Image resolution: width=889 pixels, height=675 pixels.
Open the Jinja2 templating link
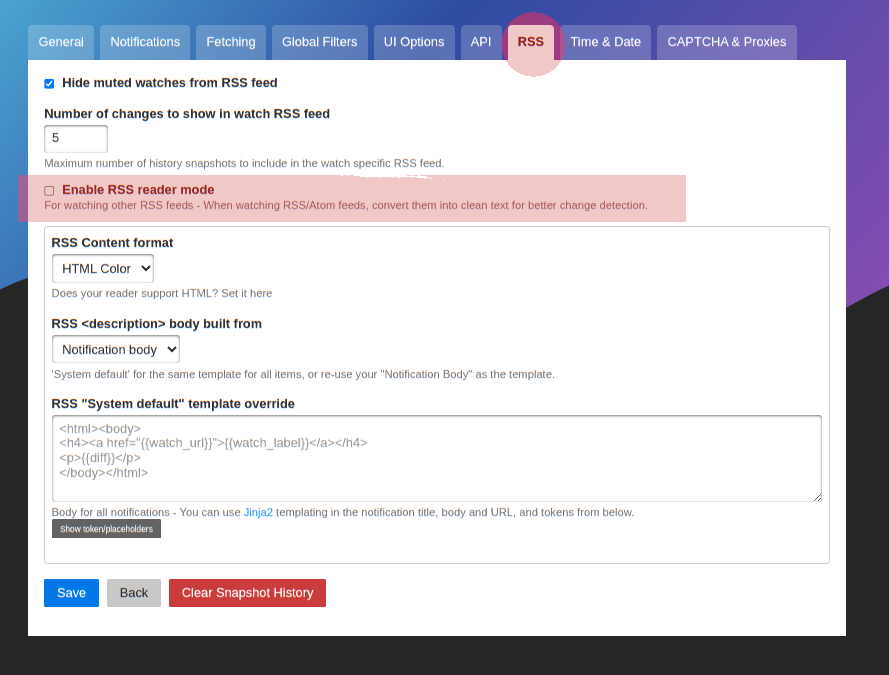[x=258, y=512]
